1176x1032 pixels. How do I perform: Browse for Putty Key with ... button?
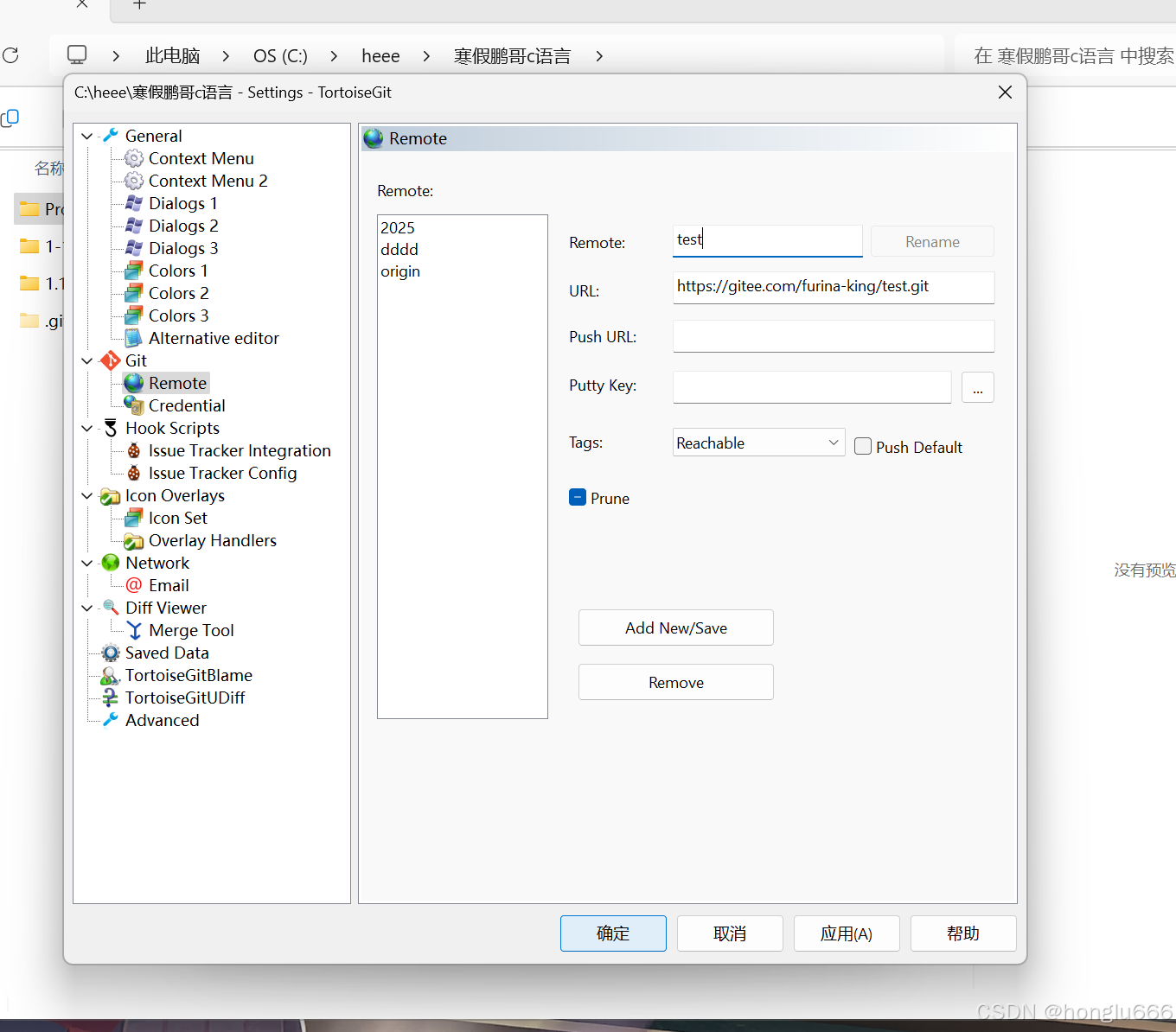(x=978, y=387)
